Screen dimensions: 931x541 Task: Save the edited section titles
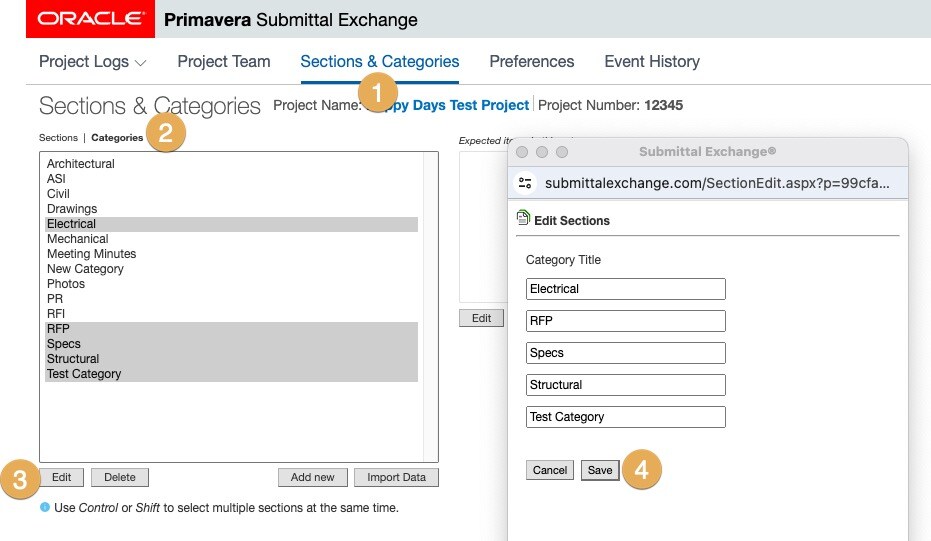pyautogui.click(x=600, y=470)
